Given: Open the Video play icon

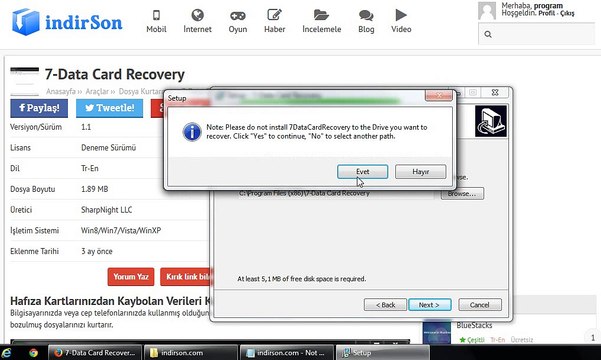Looking at the screenshot, I should click(401, 15).
